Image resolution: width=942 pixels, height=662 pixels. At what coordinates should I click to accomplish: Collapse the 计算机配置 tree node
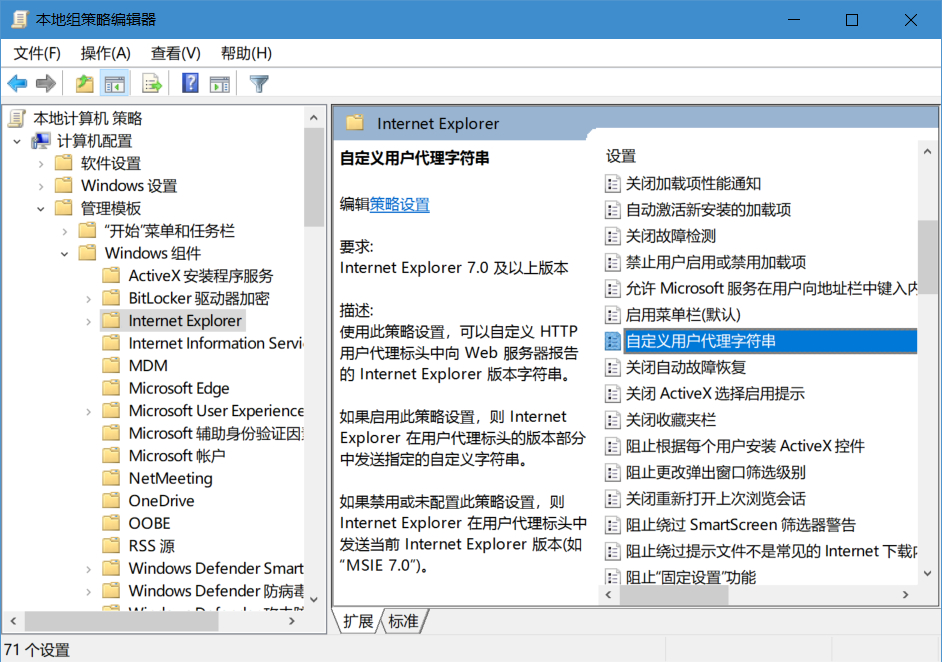click(16, 140)
